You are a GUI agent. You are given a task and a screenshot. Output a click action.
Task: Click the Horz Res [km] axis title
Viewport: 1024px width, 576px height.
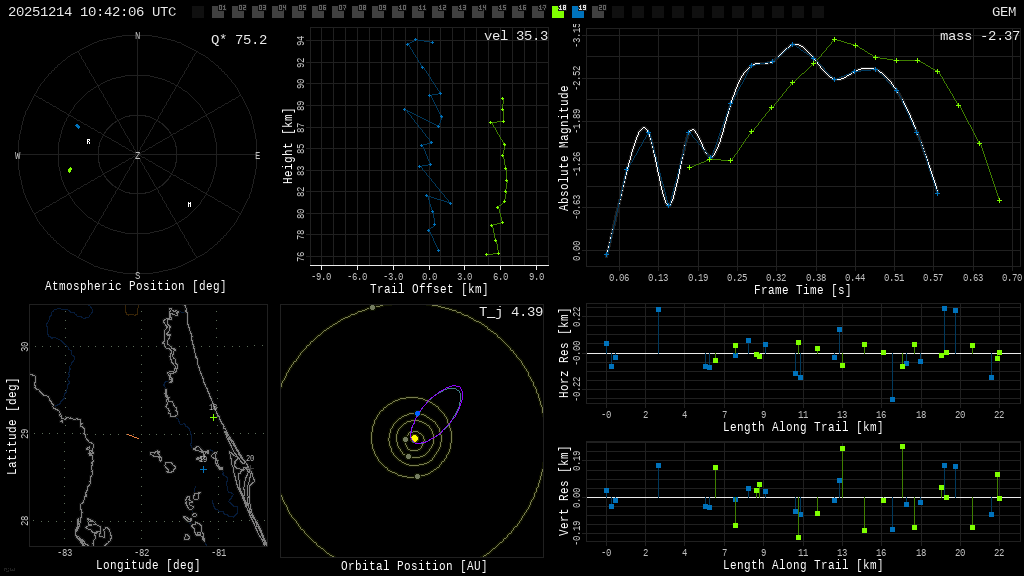tap(564, 353)
